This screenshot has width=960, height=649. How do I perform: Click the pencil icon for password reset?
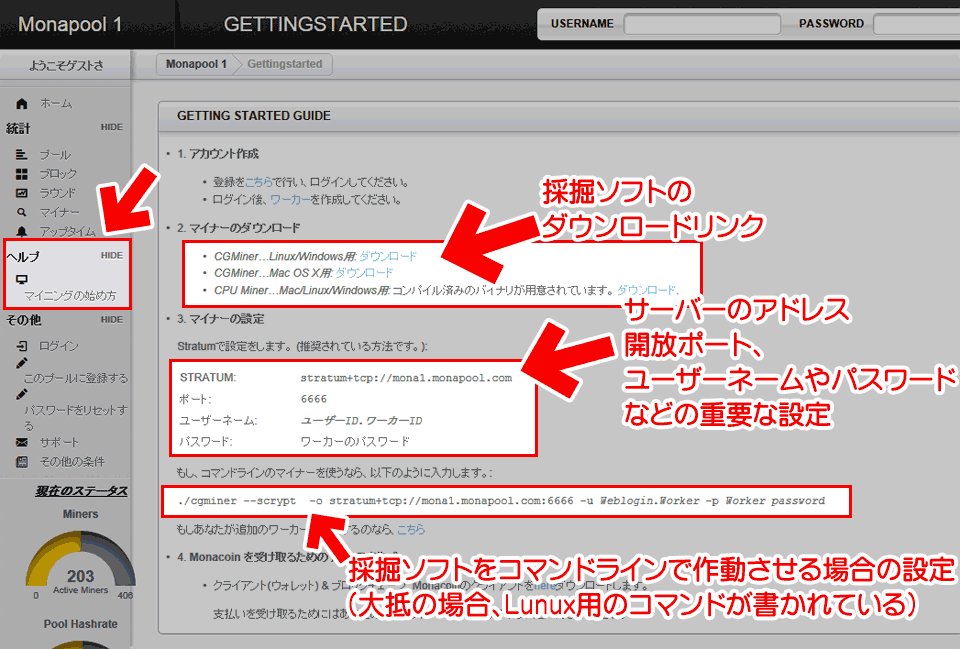21,394
